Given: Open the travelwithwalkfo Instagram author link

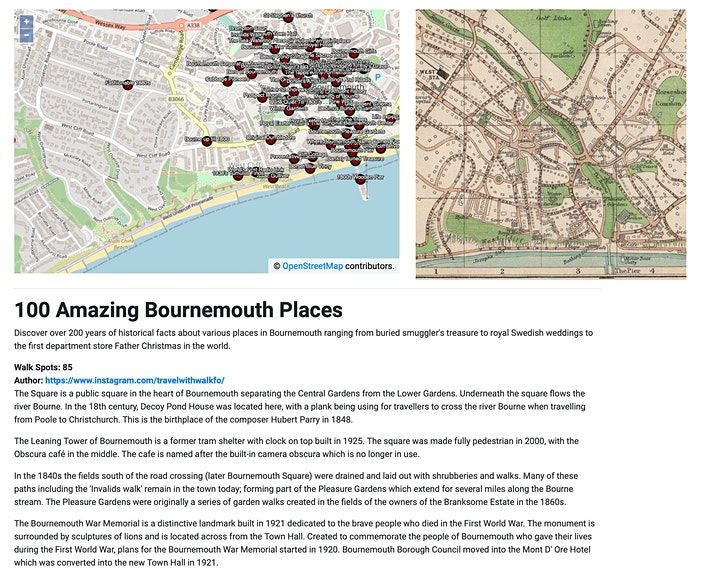Looking at the screenshot, I should (x=134, y=380).
